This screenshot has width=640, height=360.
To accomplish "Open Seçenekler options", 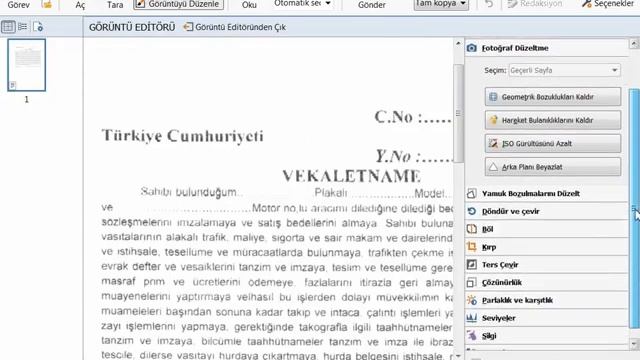I will point(607,4).
